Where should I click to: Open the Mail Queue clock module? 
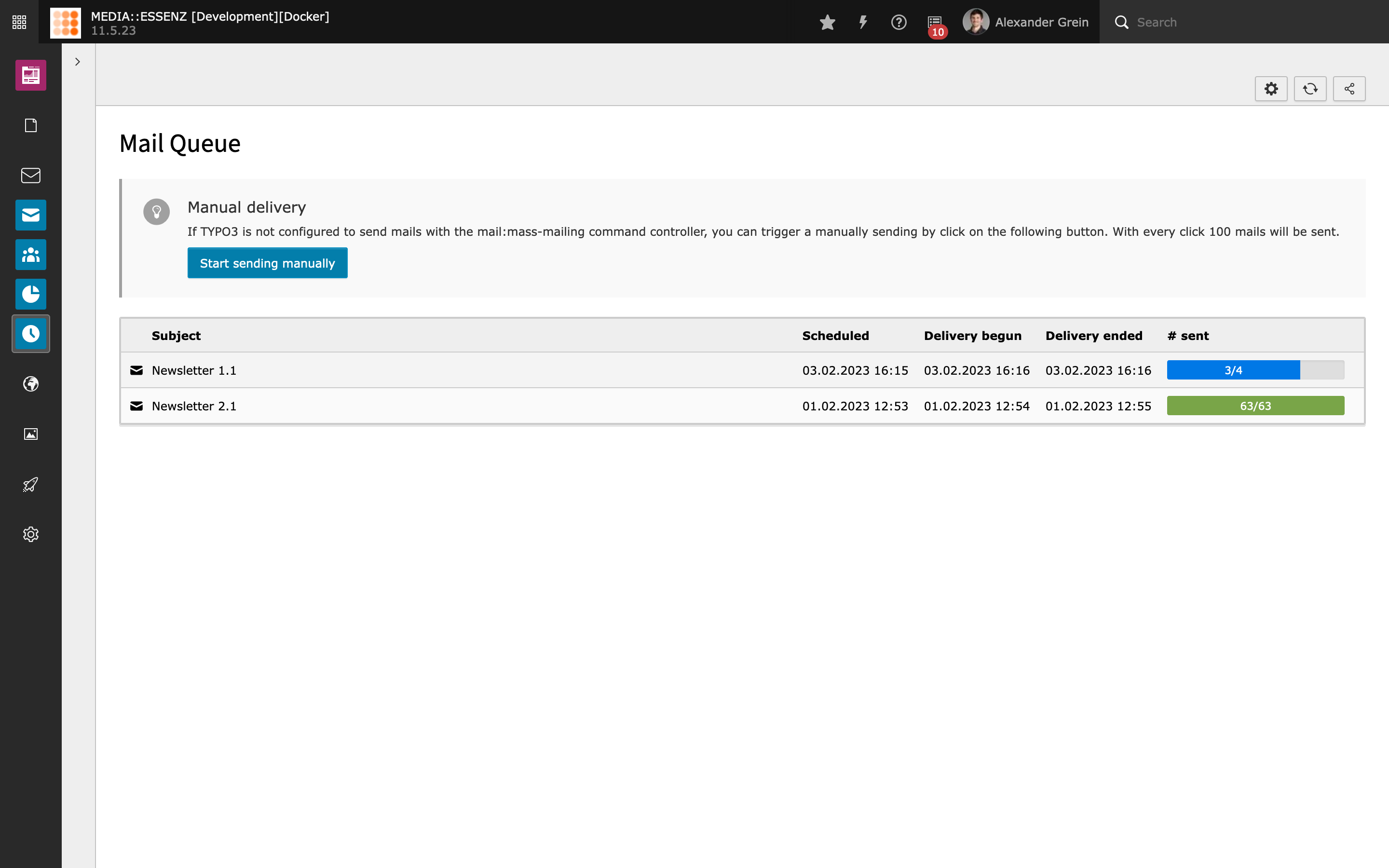point(30,334)
